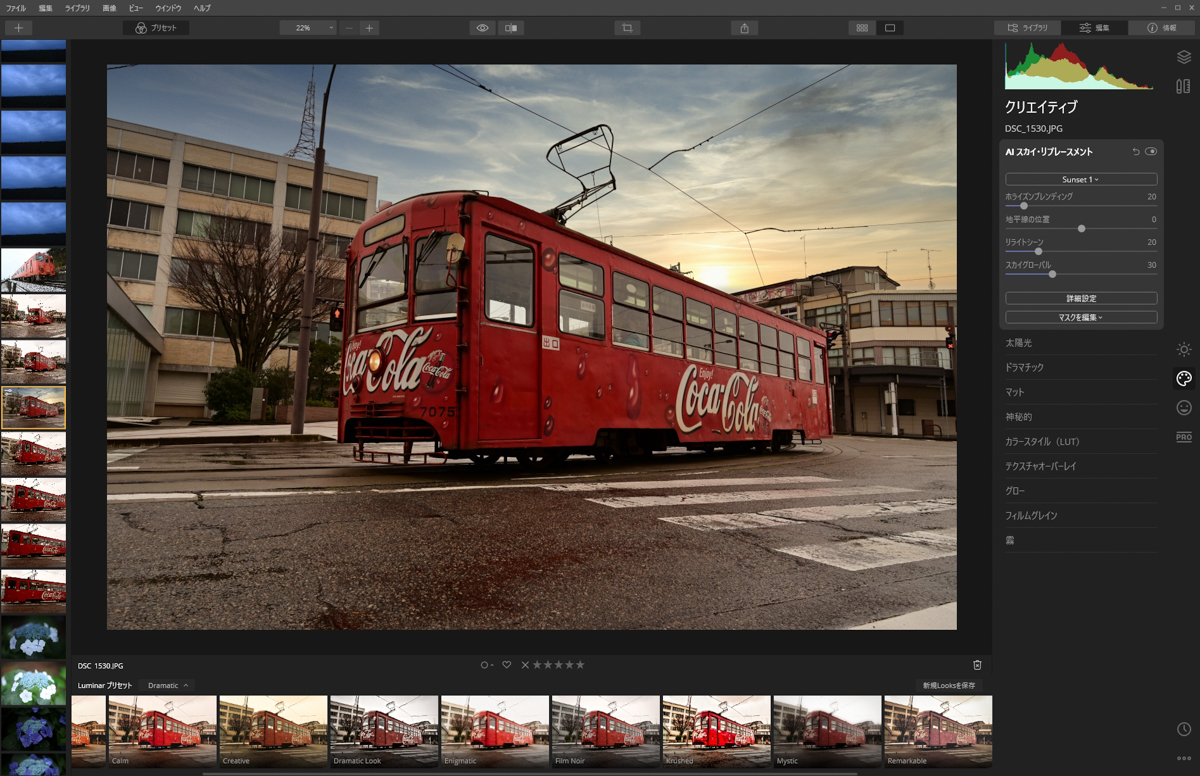Viewport: 1200px width, 776px height.
Task: Switch to gallery grid view
Action: (x=862, y=28)
